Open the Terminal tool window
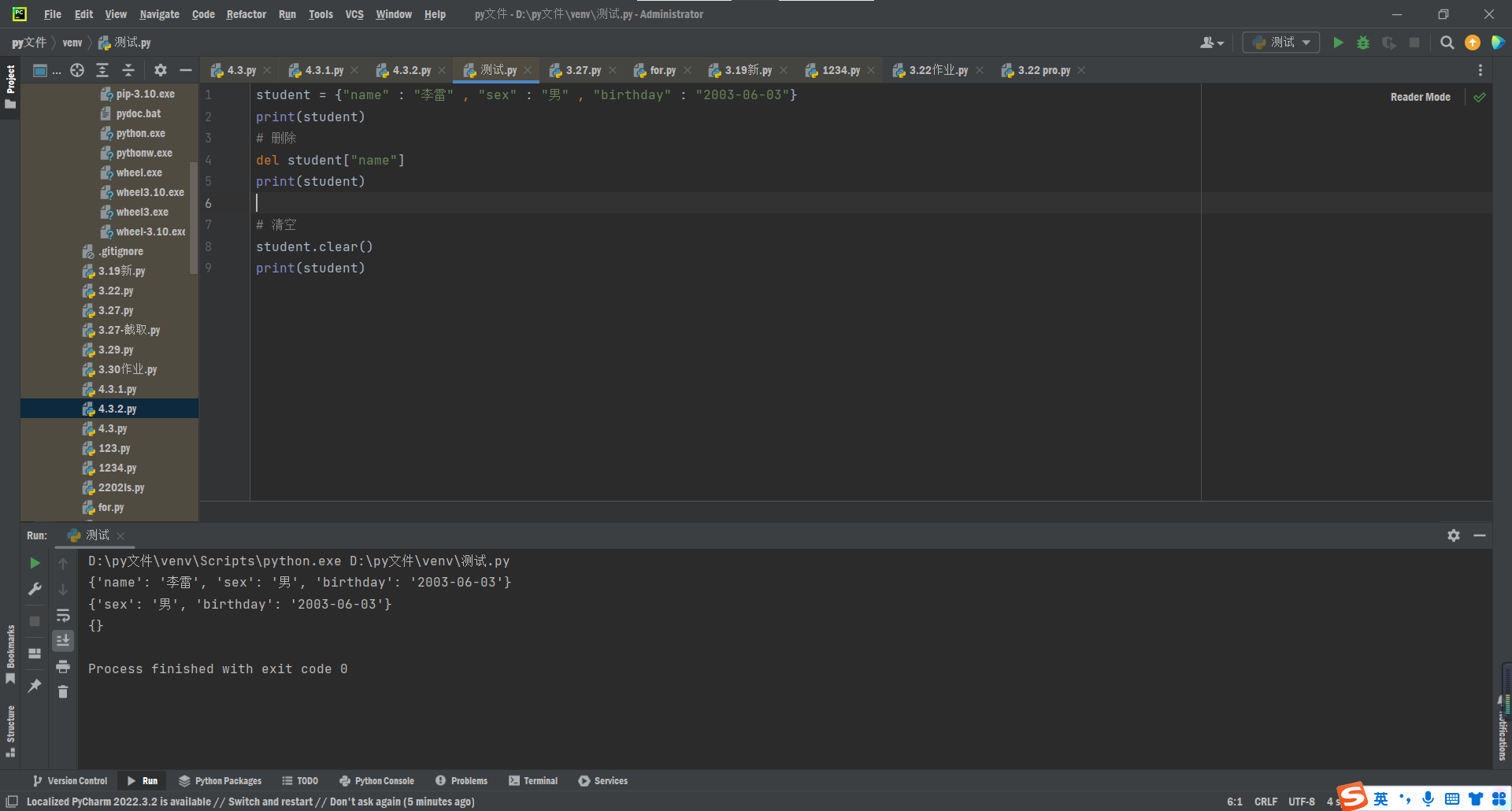 click(x=533, y=781)
